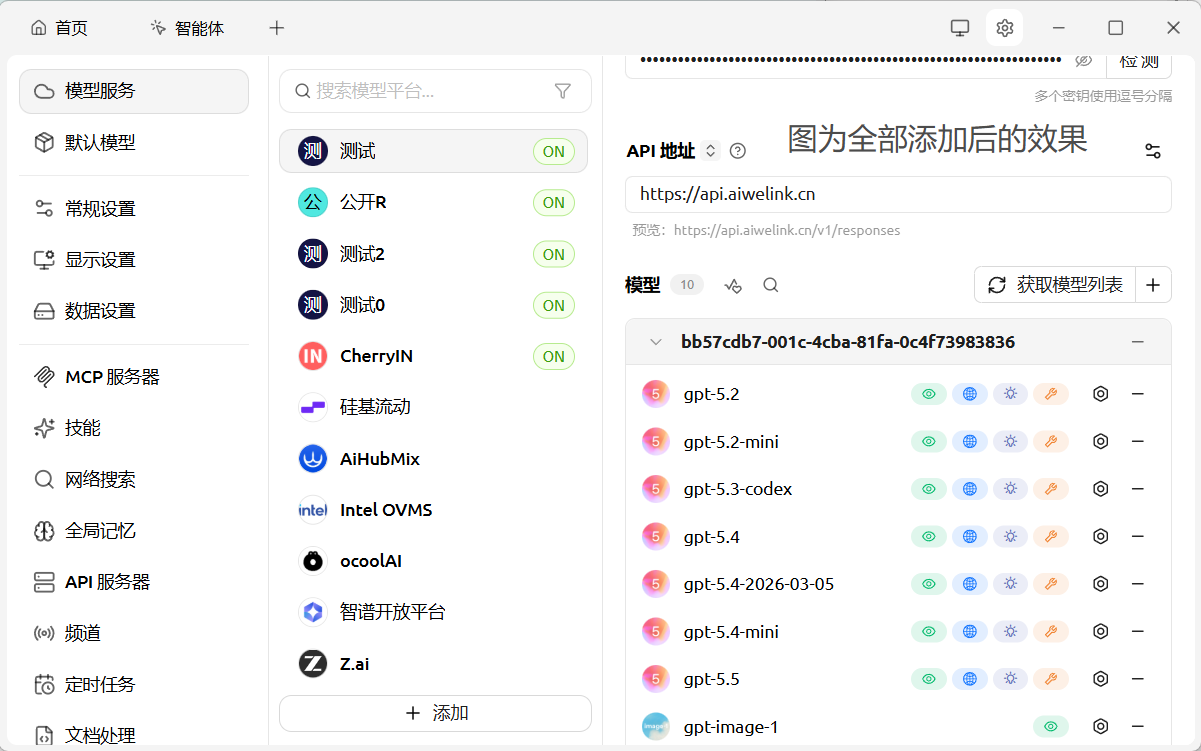Open settings for gpt-5.2 model

pyautogui.click(x=1101, y=394)
